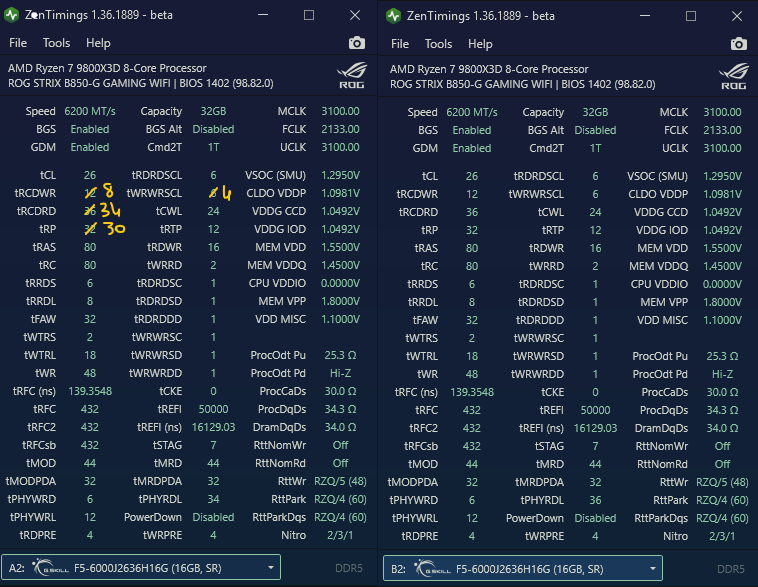The width and height of the screenshot is (758, 587).
Task: Minimize the right ZenTimings window
Action: [x=645, y=16]
